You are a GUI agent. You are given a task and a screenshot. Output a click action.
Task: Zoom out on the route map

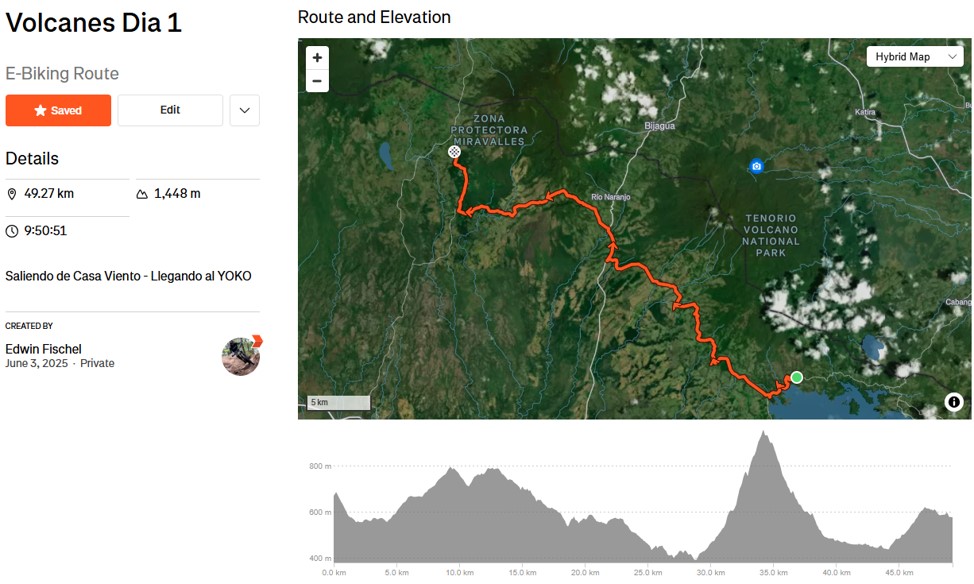point(317,81)
